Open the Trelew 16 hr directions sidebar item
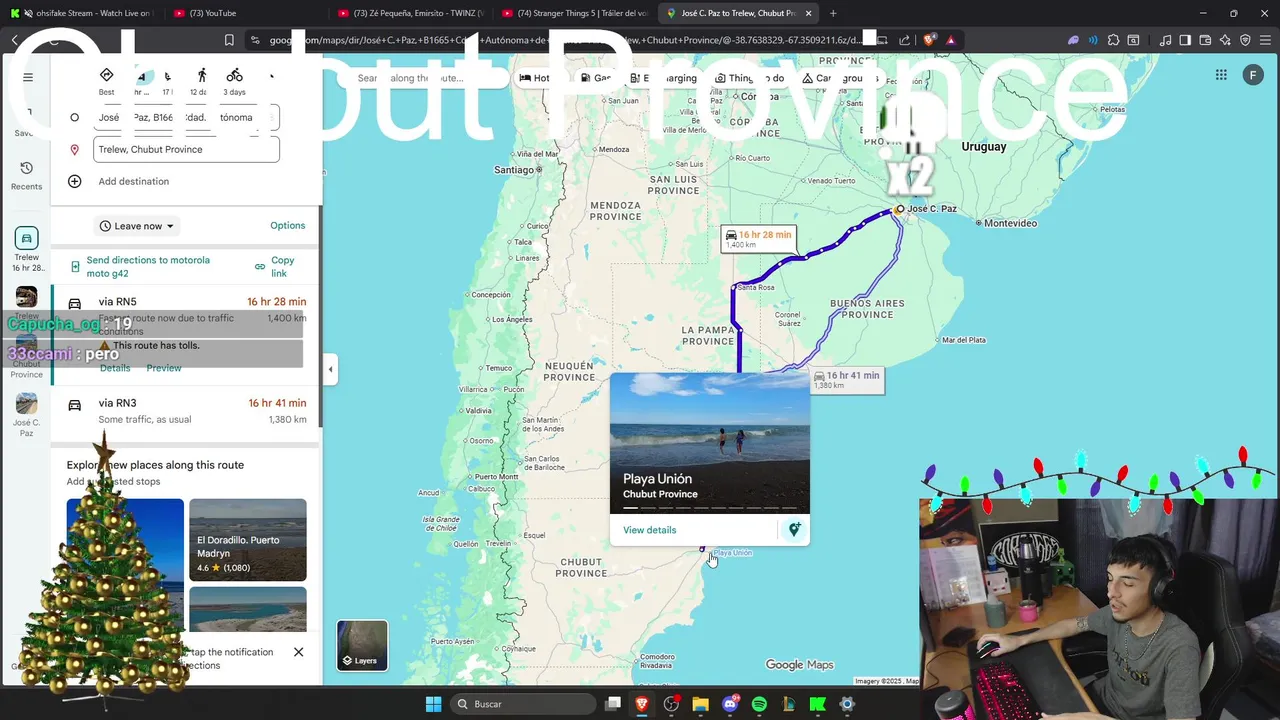The width and height of the screenshot is (1280, 720). click(x=27, y=250)
